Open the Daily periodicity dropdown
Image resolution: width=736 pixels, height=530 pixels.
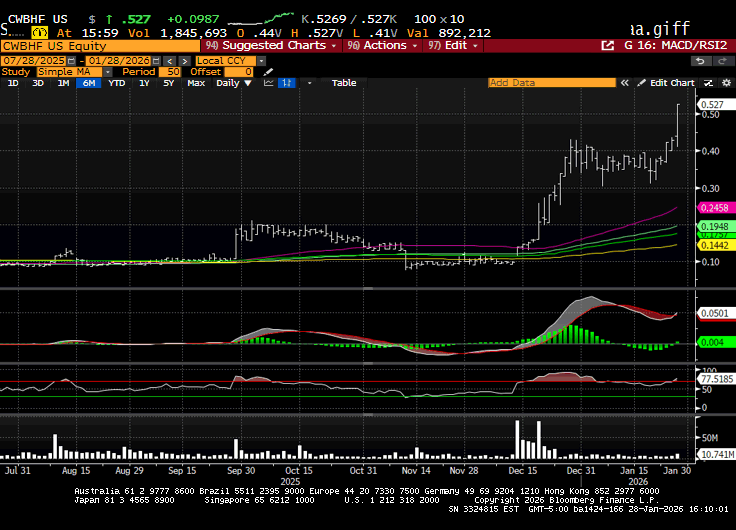click(x=234, y=83)
